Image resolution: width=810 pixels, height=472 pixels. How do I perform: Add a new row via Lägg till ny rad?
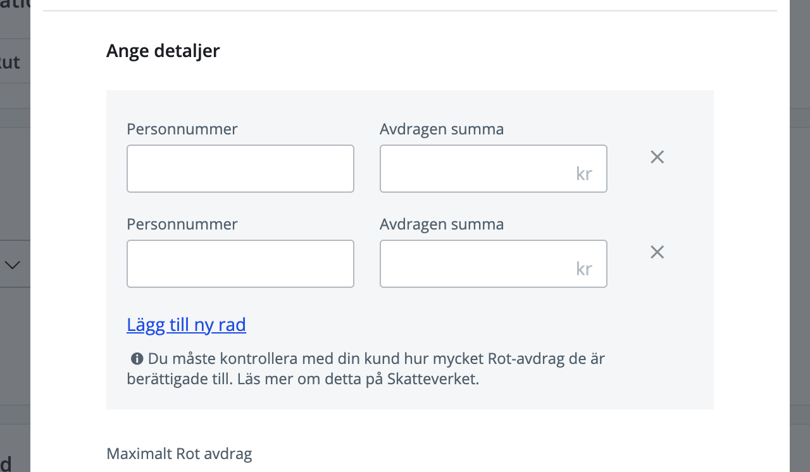pyautogui.click(x=186, y=325)
